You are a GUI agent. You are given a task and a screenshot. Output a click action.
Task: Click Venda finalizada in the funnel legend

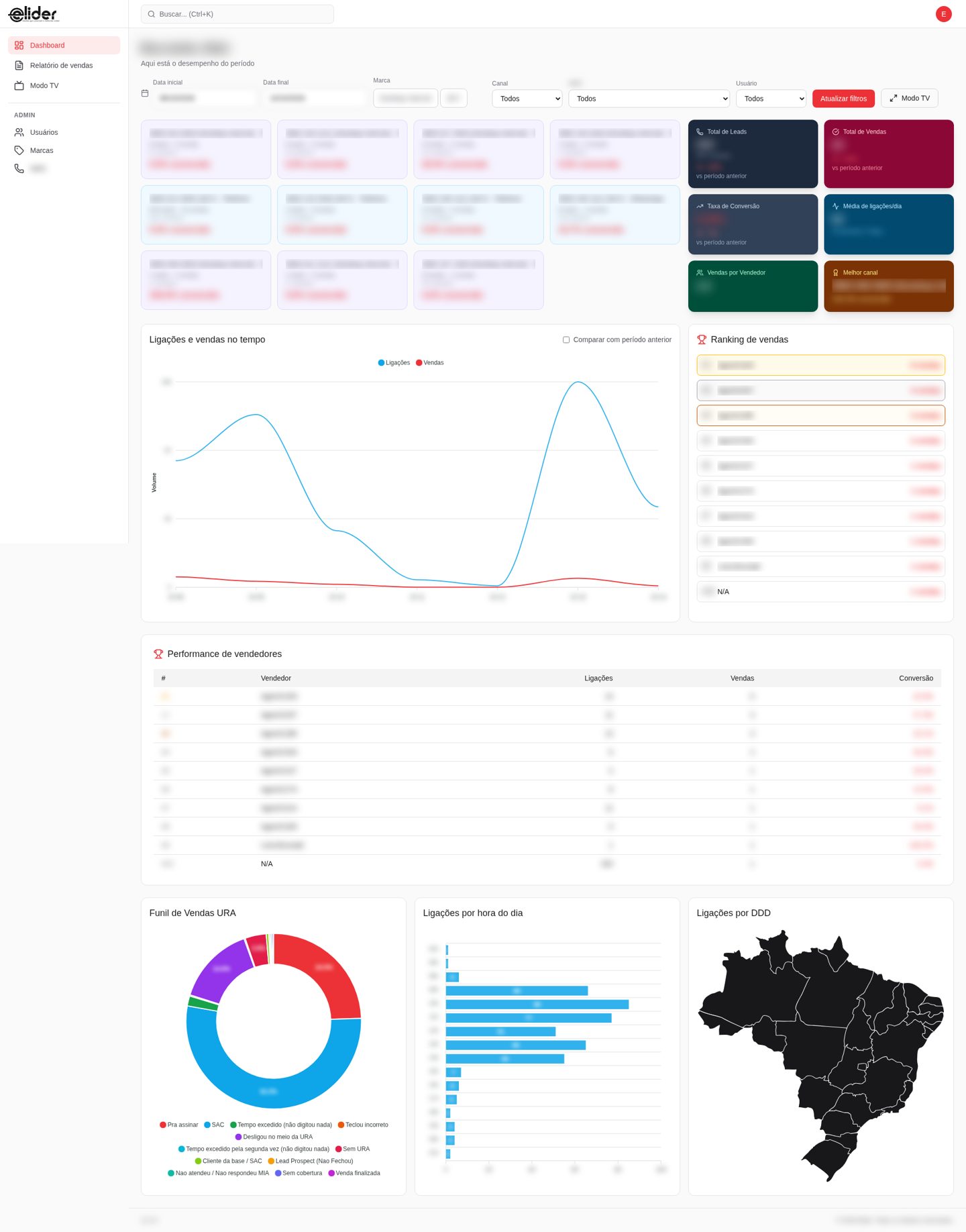pos(354,1174)
